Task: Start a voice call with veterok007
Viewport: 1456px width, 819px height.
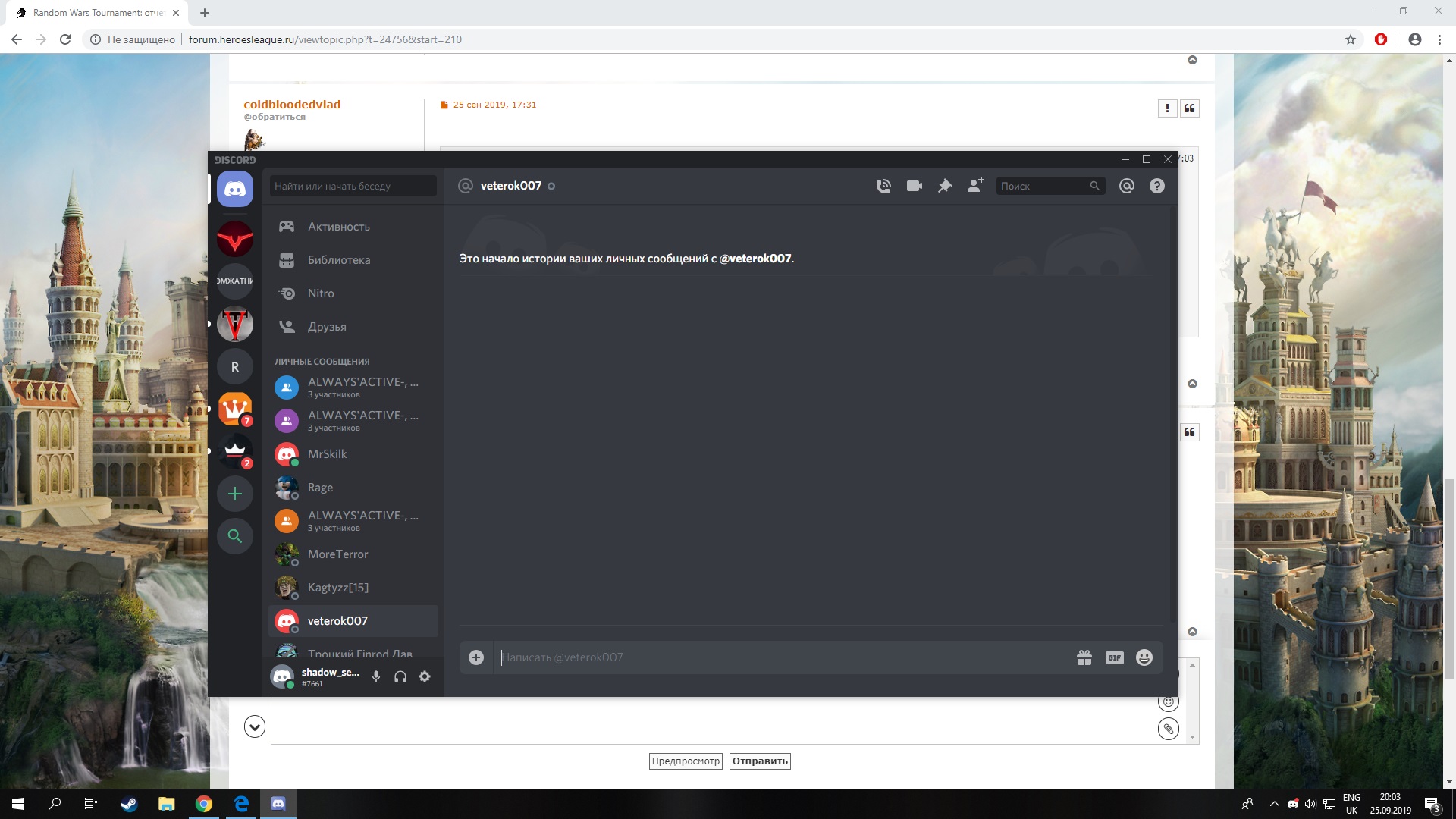Action: click(883, 186)
